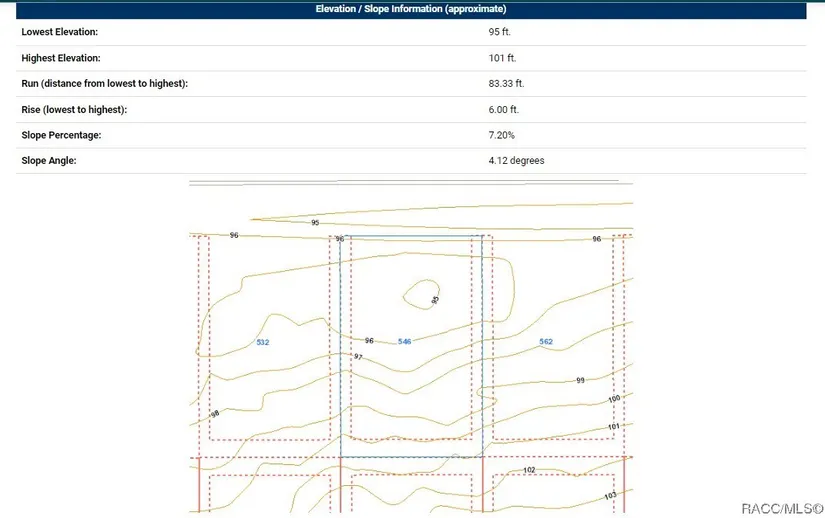Click the 101 ft. highest elevation value
The height and width of the screenshot is (518, 825).
[x=501, y=58]
